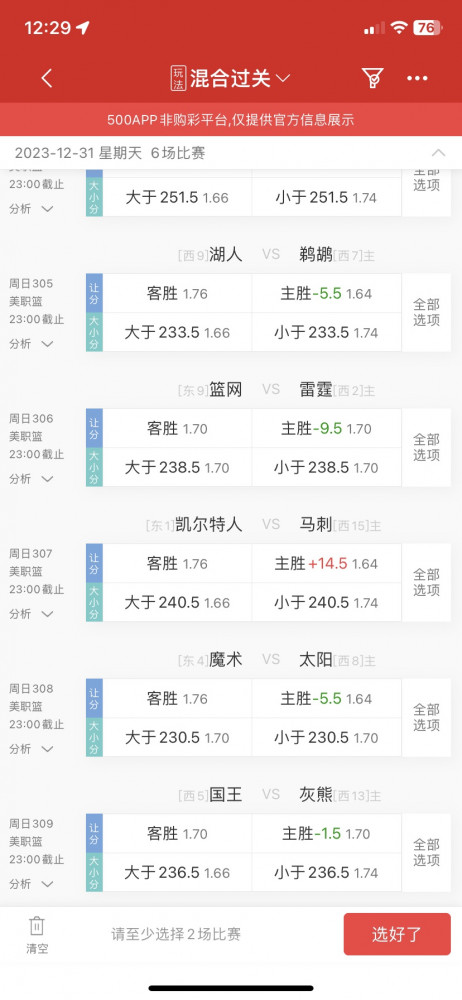
Task: Open the filter funnel icon
Action: click(x=372, y=78)
